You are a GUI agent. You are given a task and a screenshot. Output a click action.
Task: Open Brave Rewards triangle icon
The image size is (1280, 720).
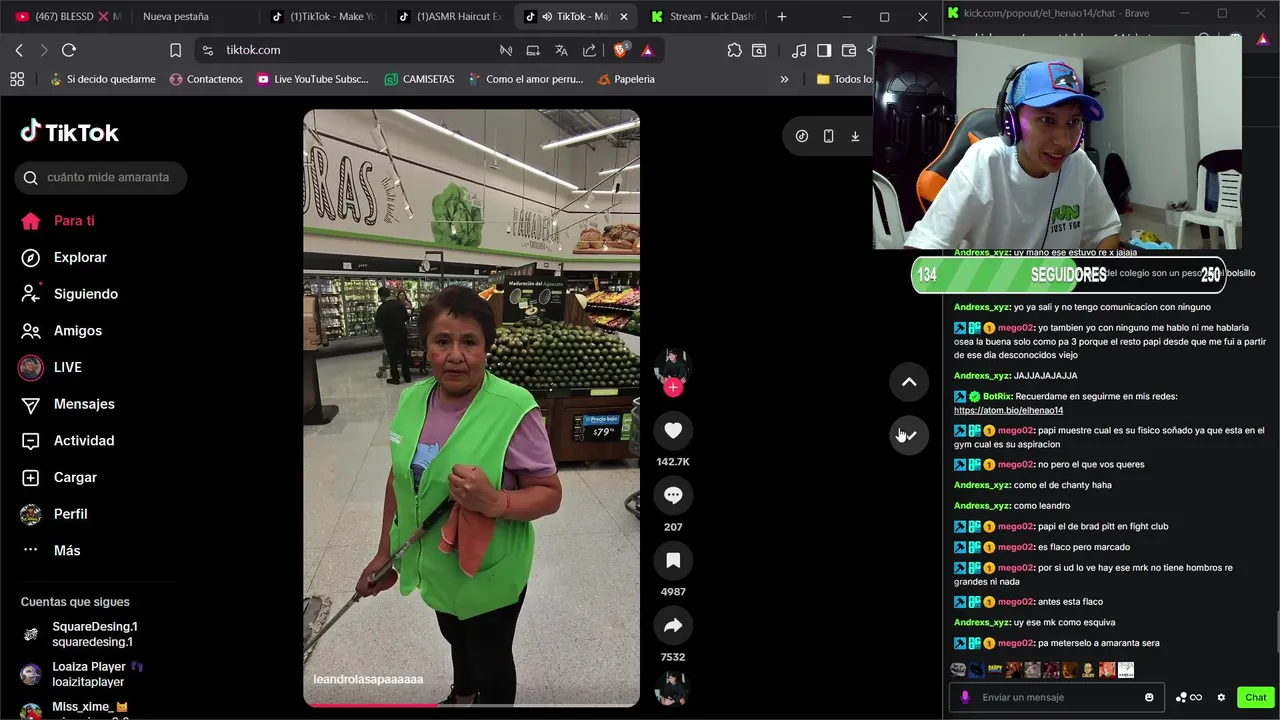pos(647,50)
